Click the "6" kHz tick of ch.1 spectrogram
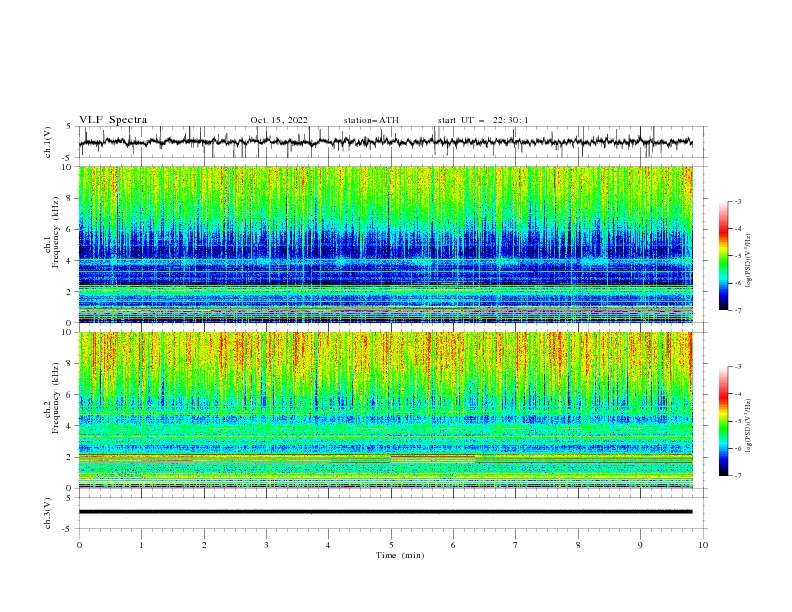Viewport: 792px width, 612px height. click(x=70, y=230)
